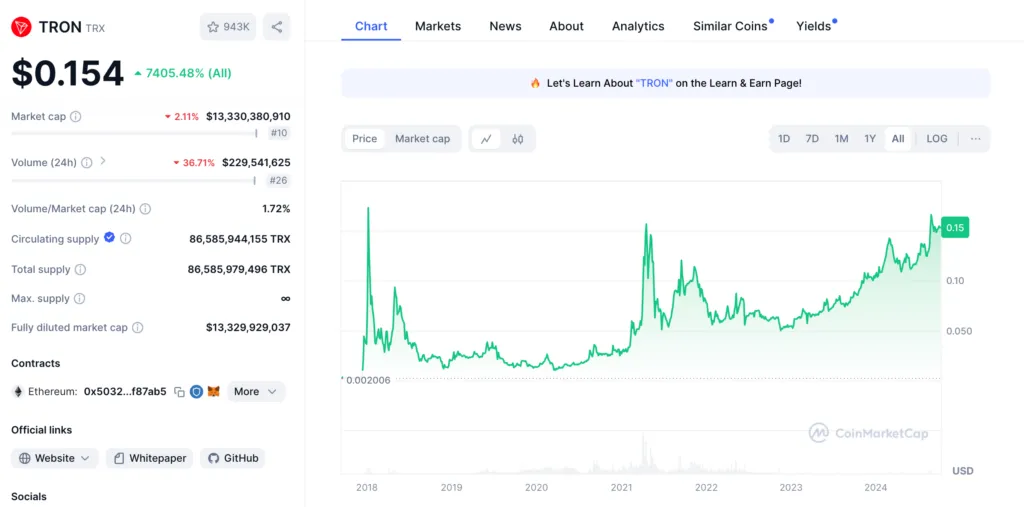
Task: Click the fire icon in Learn banner
Action: click(536, 83)
